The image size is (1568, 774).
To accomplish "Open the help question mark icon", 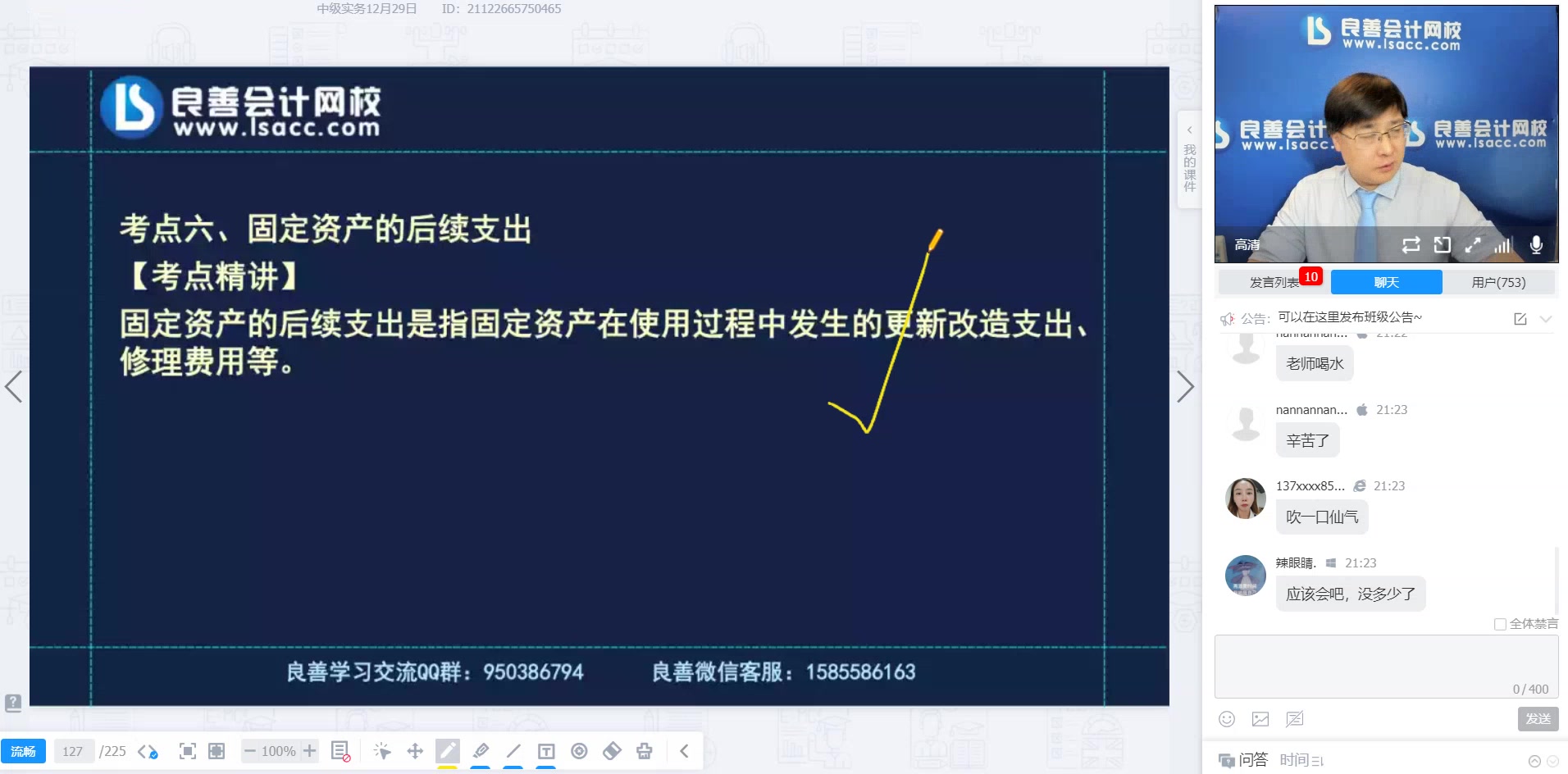I will pyautogui.click(x=13, y=703).
